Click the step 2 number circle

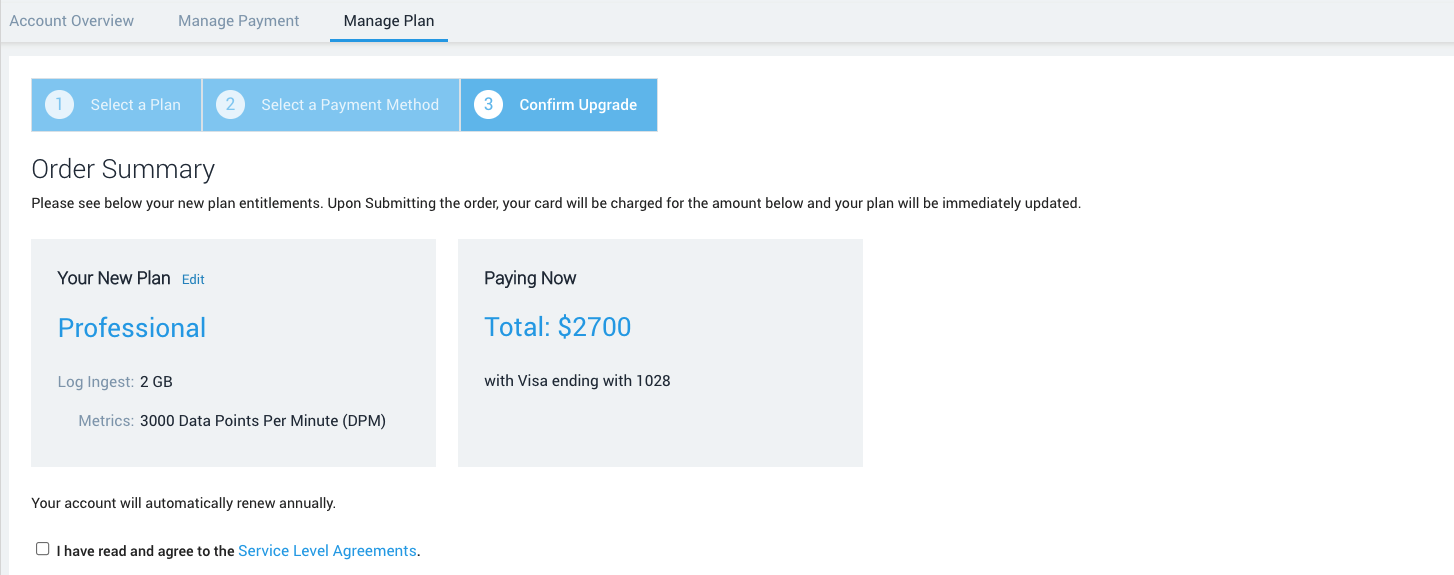tap(230, 105)
